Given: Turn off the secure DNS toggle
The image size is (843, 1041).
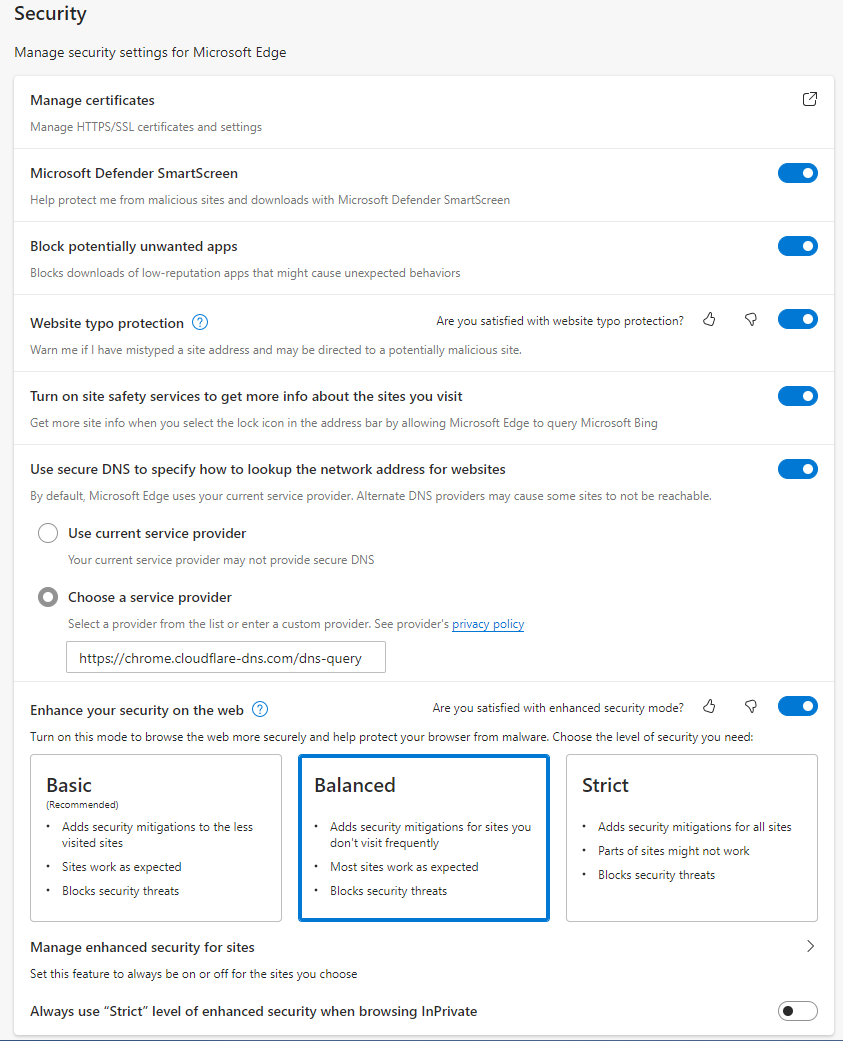Looking at the screenshot, I should [x=797, y=468].
